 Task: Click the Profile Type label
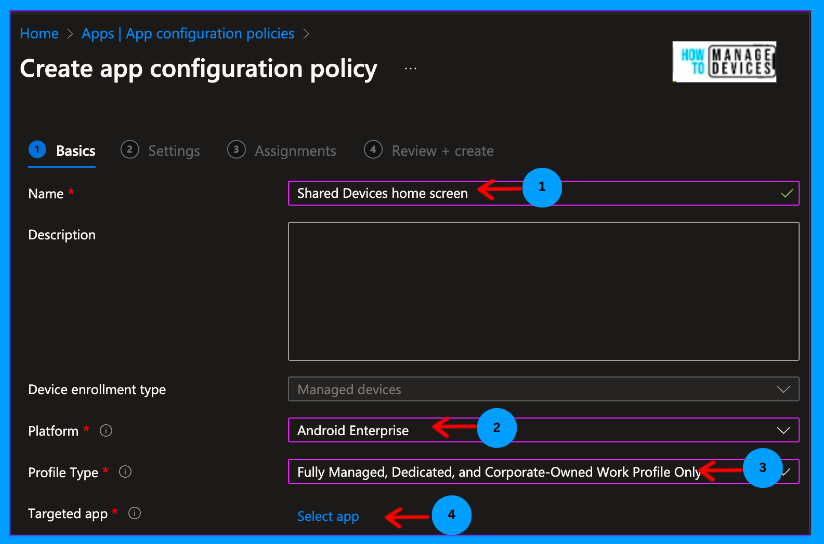pos(63,473)
